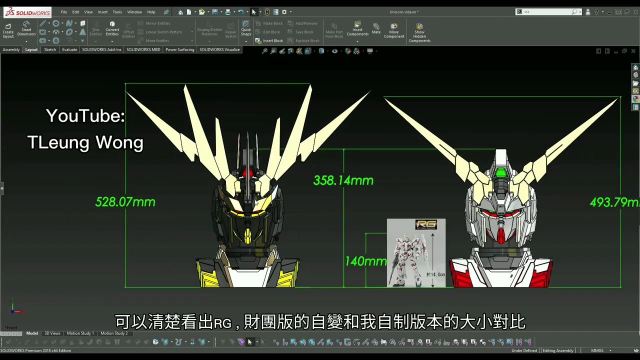The width and height of the screenshot is (640, 360).
Task: Open the Power Surfacing tab
Action: [x=180, y=50]
